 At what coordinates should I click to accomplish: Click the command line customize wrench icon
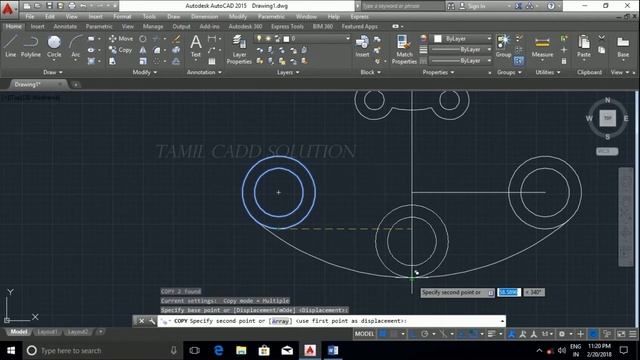[x=151, y=321]
